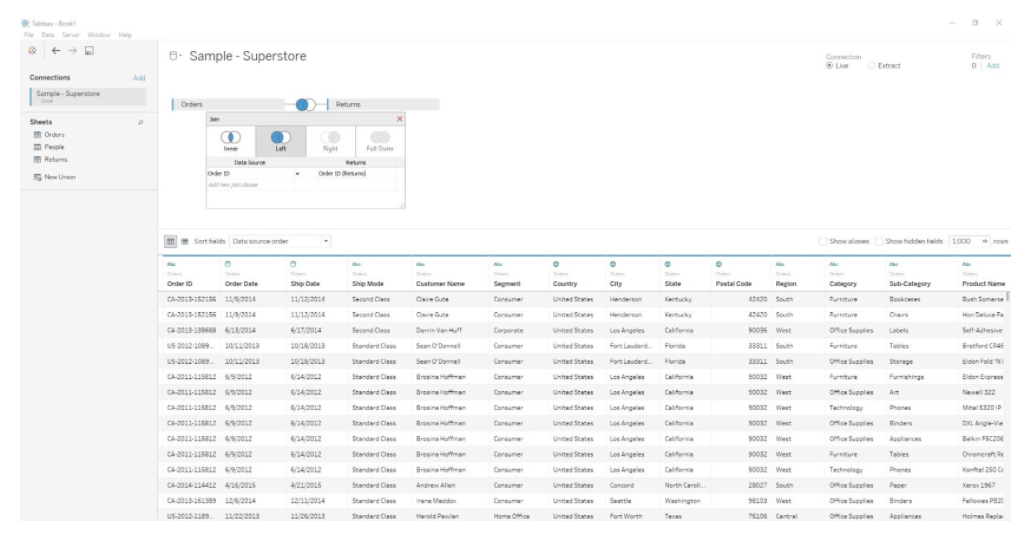The width and height of the screenshot is (1024, 541).
Task: Add a data source filter
Action: point(993,66)
